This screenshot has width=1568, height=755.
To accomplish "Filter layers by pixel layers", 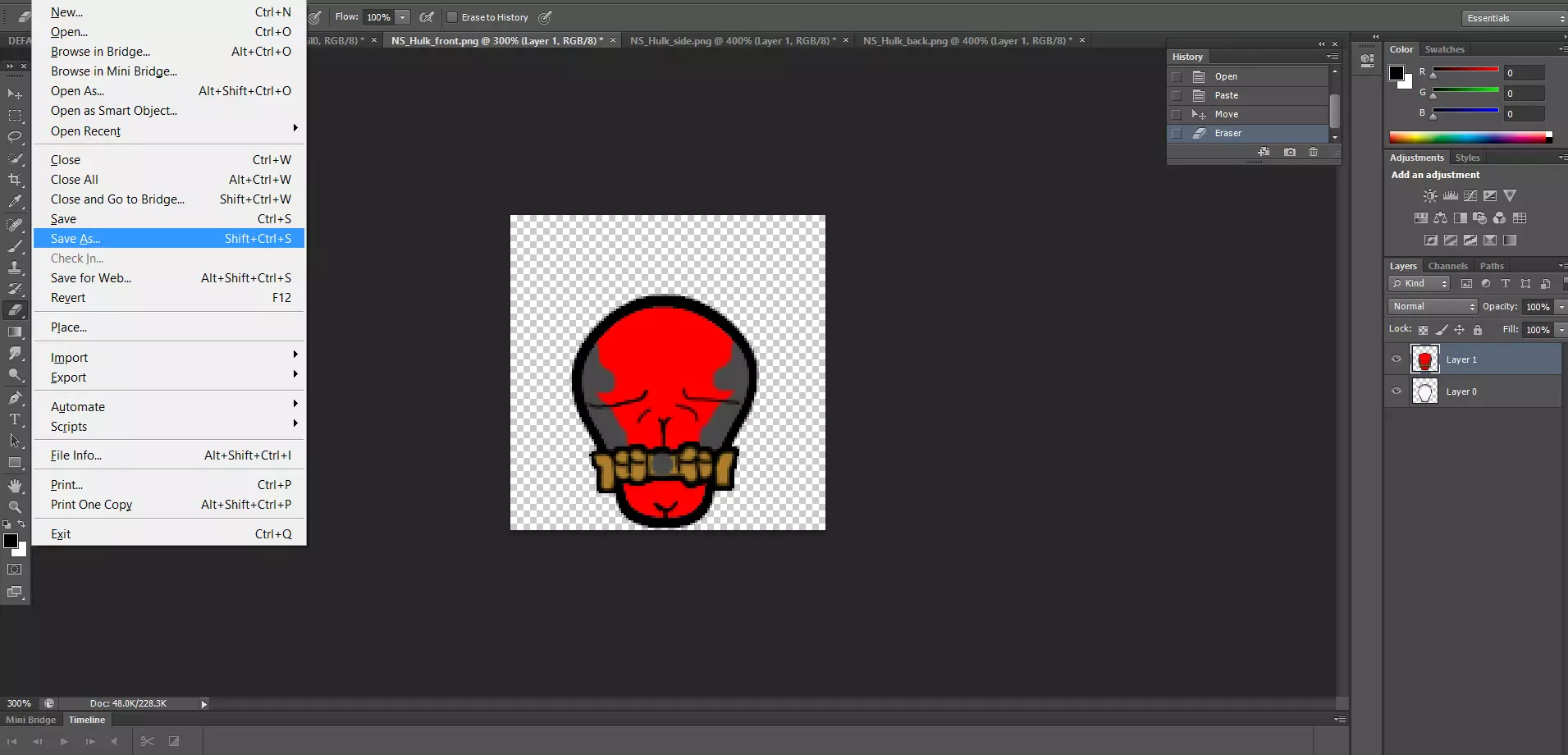I will [1466, 284].
